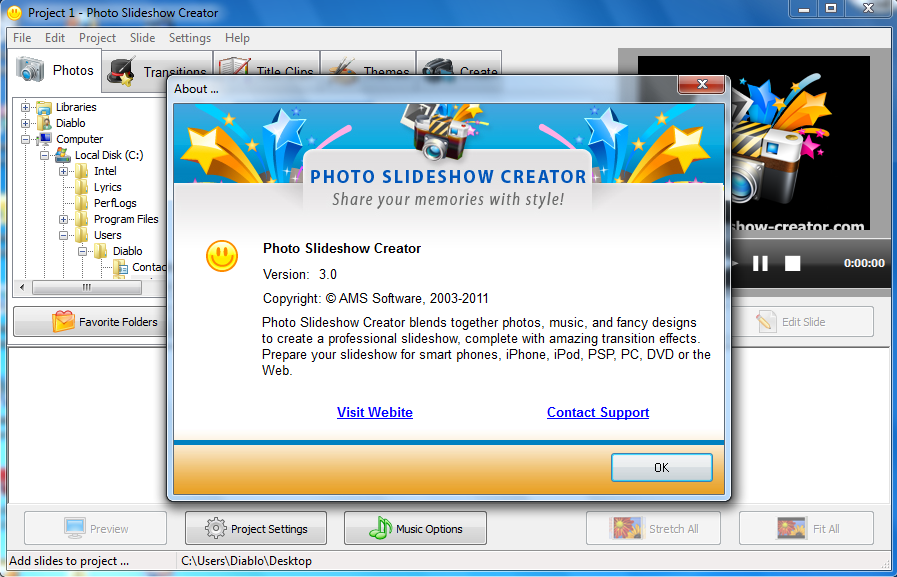897x577 pixels.
Task: Open the Project menu
Action: 97,38
